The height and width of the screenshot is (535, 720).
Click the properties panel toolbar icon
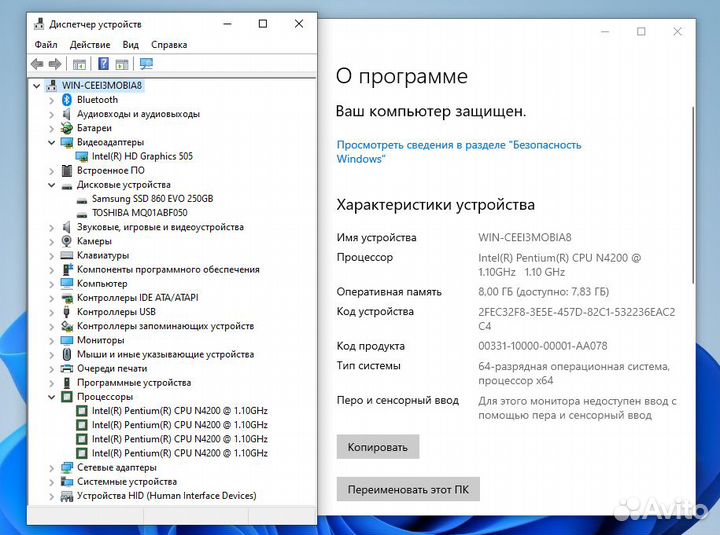pyautogui.click(x=122, y=64)
